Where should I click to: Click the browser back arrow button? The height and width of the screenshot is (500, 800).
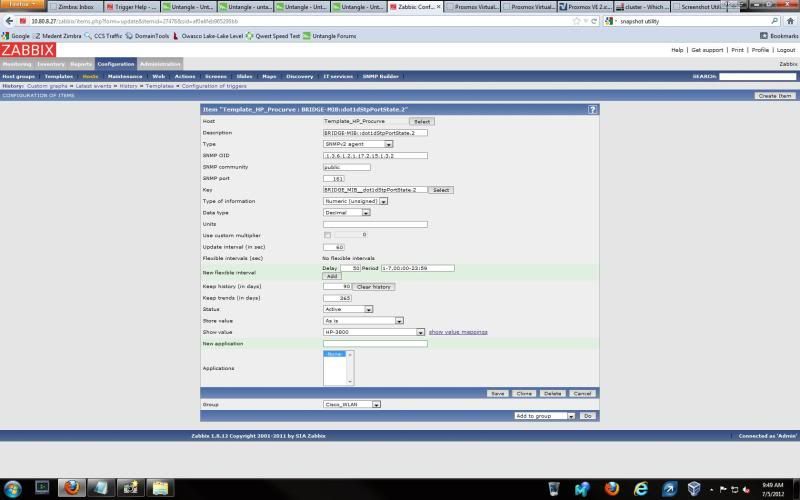(9, 20)
